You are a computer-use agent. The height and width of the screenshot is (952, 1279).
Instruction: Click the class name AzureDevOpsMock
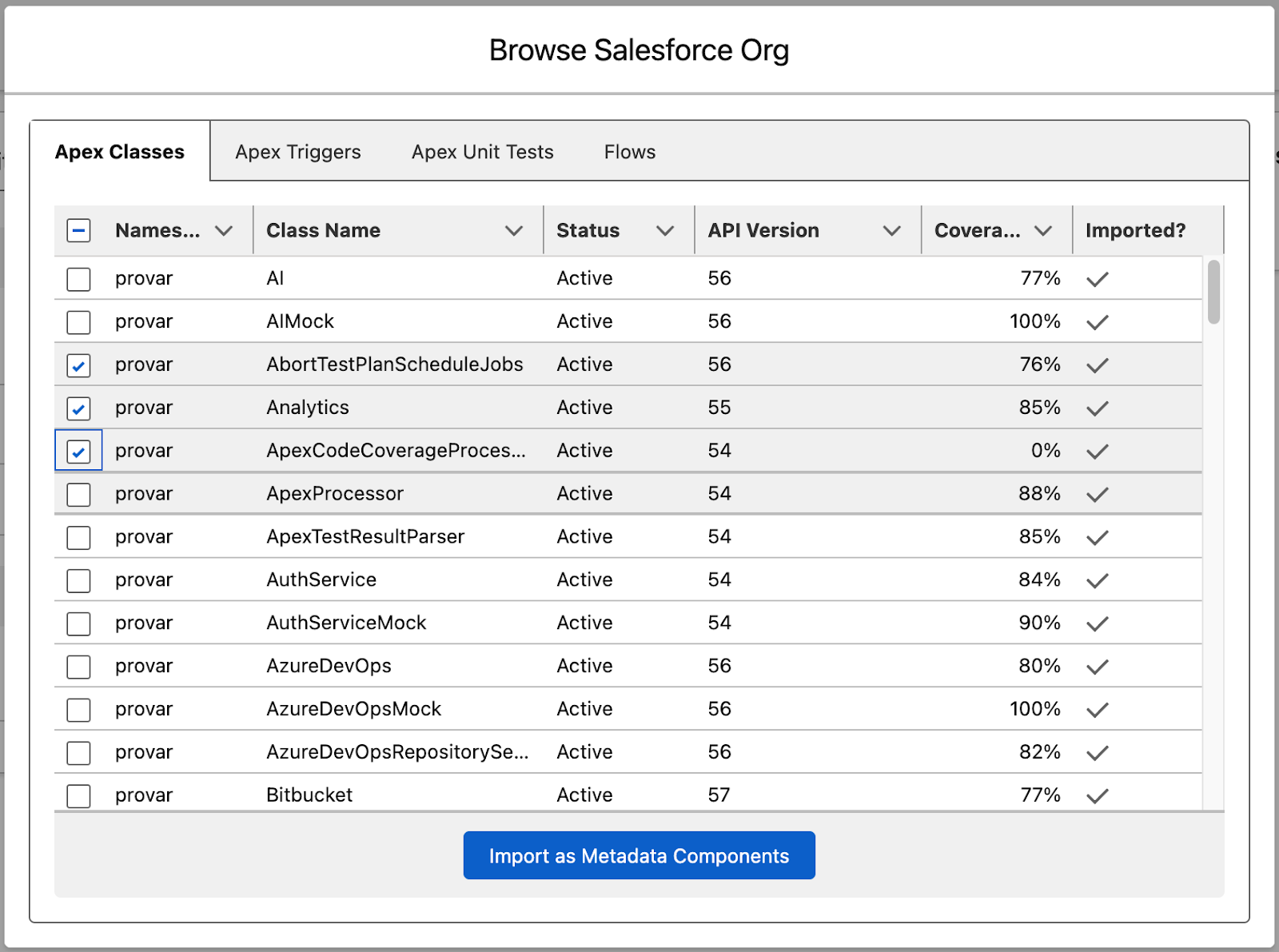[x=354, y=709]
